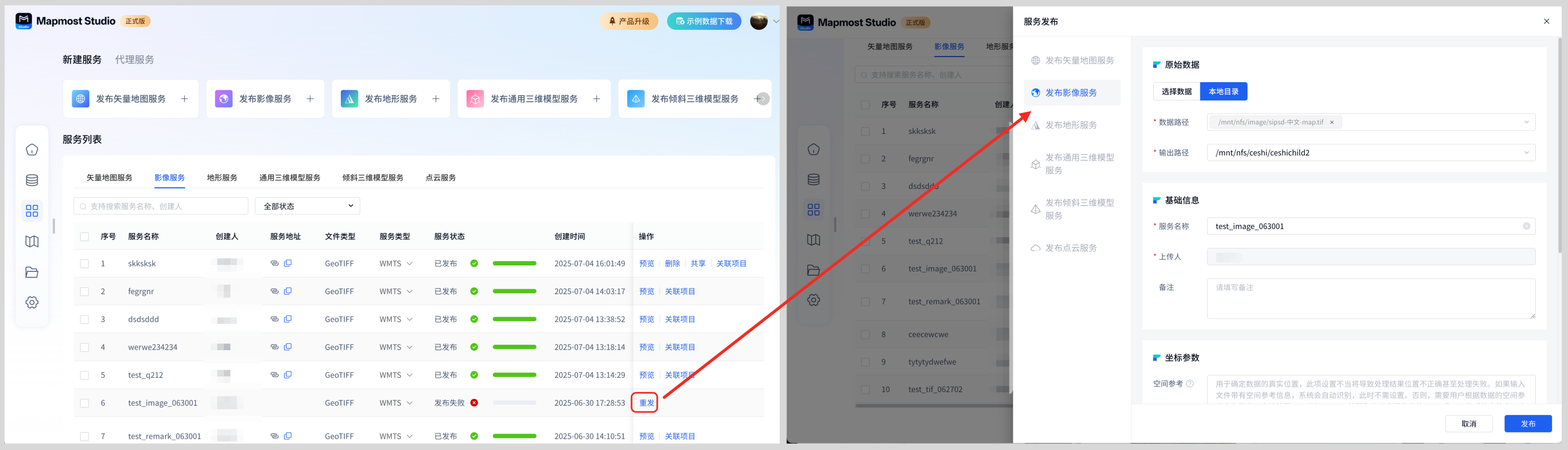Select checkbox for test_image_063001 row
This screenshot has width=1568, height=450.
click(85, 403)
